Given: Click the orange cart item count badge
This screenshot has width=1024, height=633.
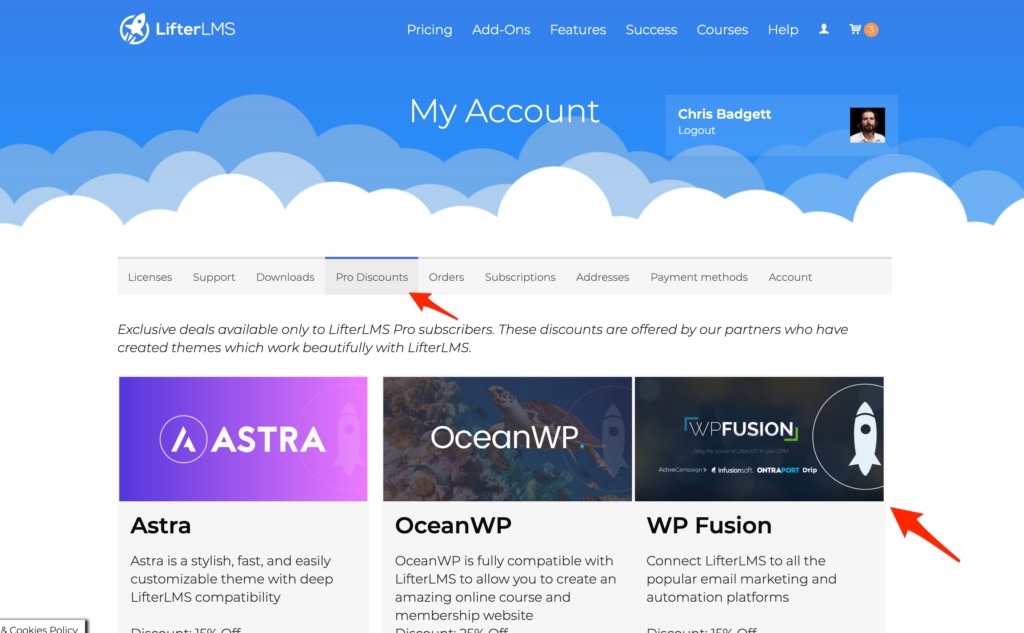Looking at the screenshot, I should (x=871, y=29).
